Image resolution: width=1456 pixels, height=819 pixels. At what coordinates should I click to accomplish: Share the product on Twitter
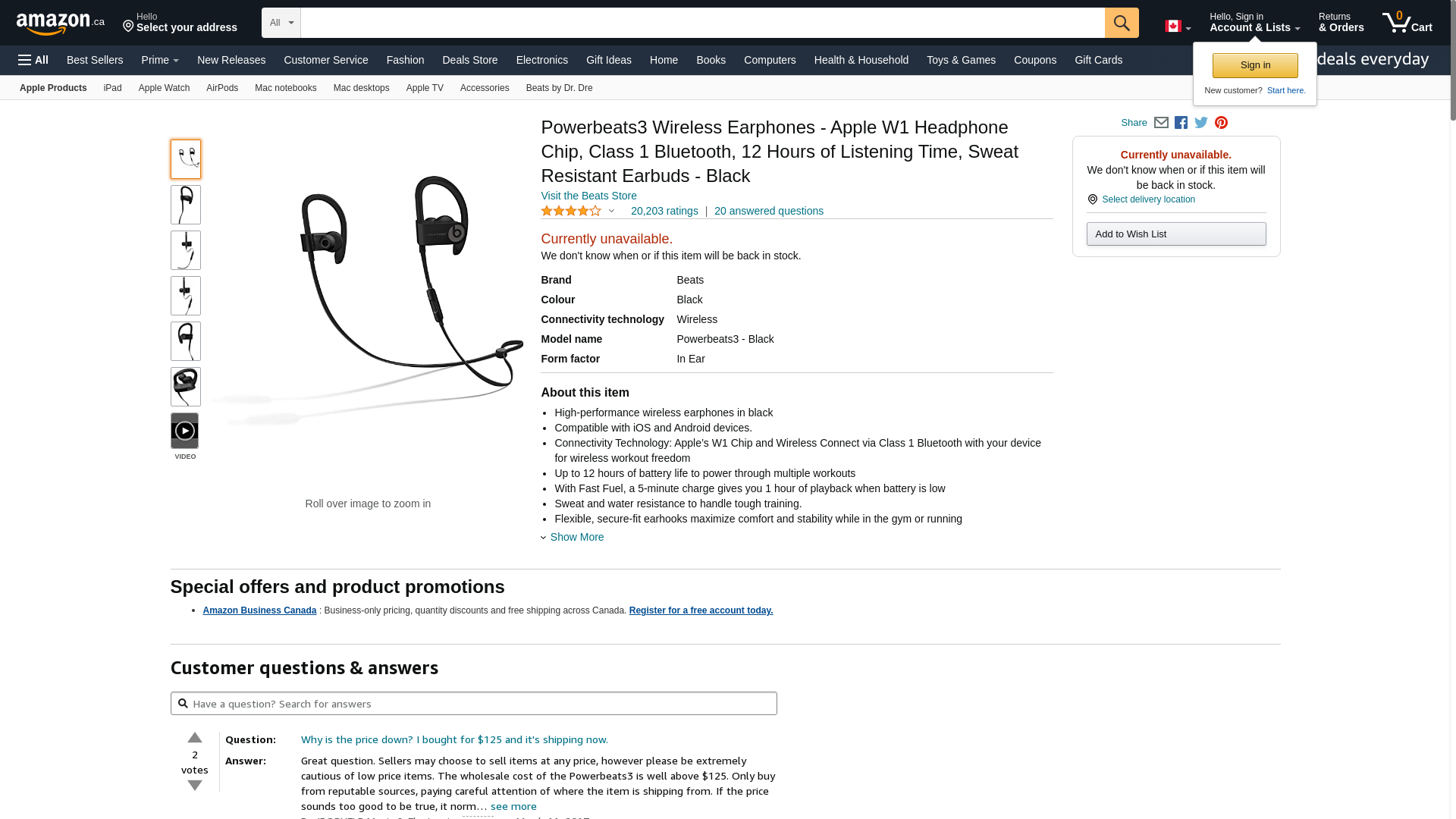point(1201,123)
